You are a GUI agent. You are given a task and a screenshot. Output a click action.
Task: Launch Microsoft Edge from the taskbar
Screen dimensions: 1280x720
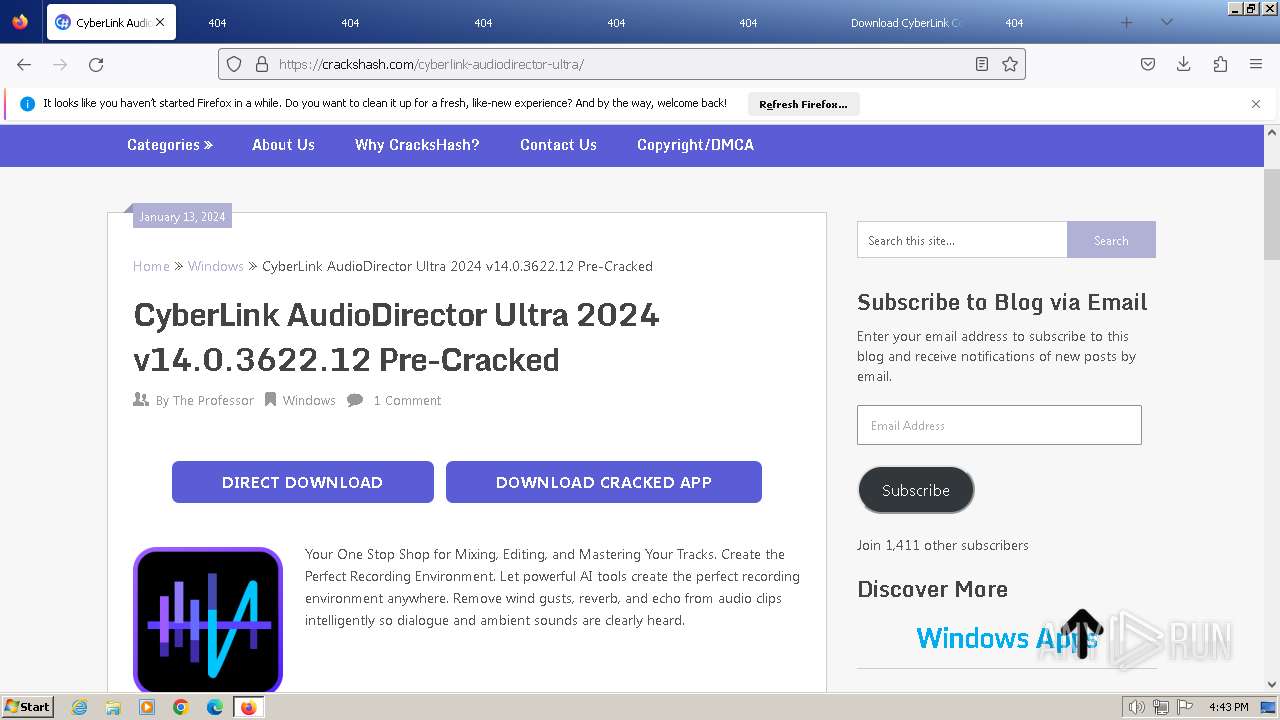pos(215,707)
